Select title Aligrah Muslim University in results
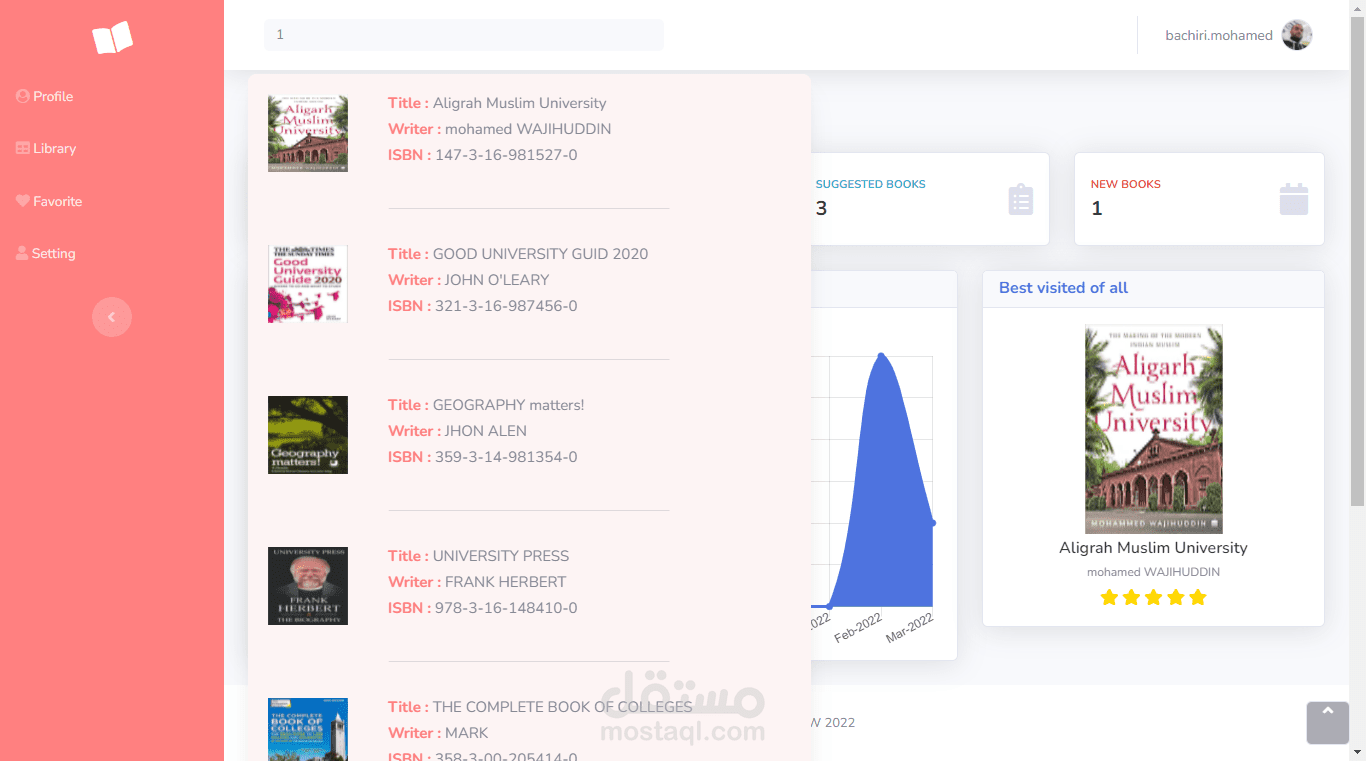Viewport: 1366px width, 761px height. point(519,103)
